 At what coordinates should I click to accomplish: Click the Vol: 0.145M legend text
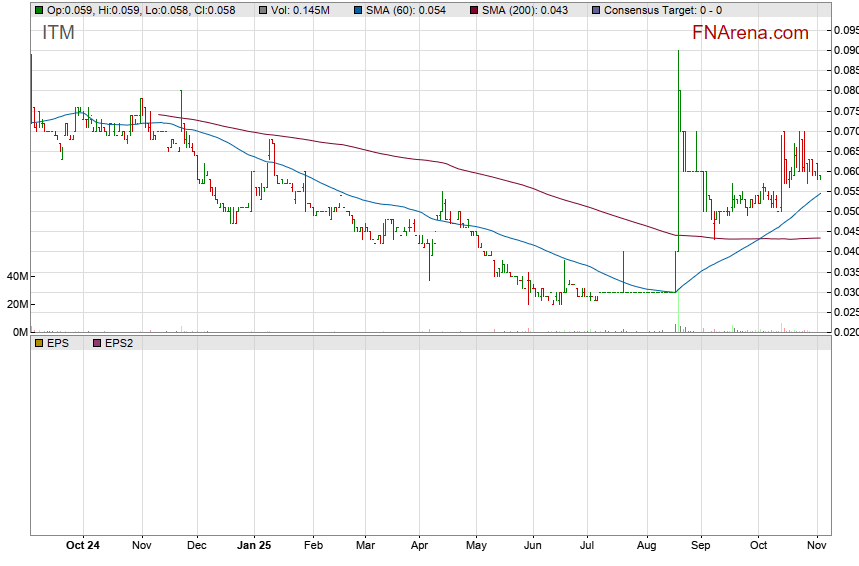[304, 10]
